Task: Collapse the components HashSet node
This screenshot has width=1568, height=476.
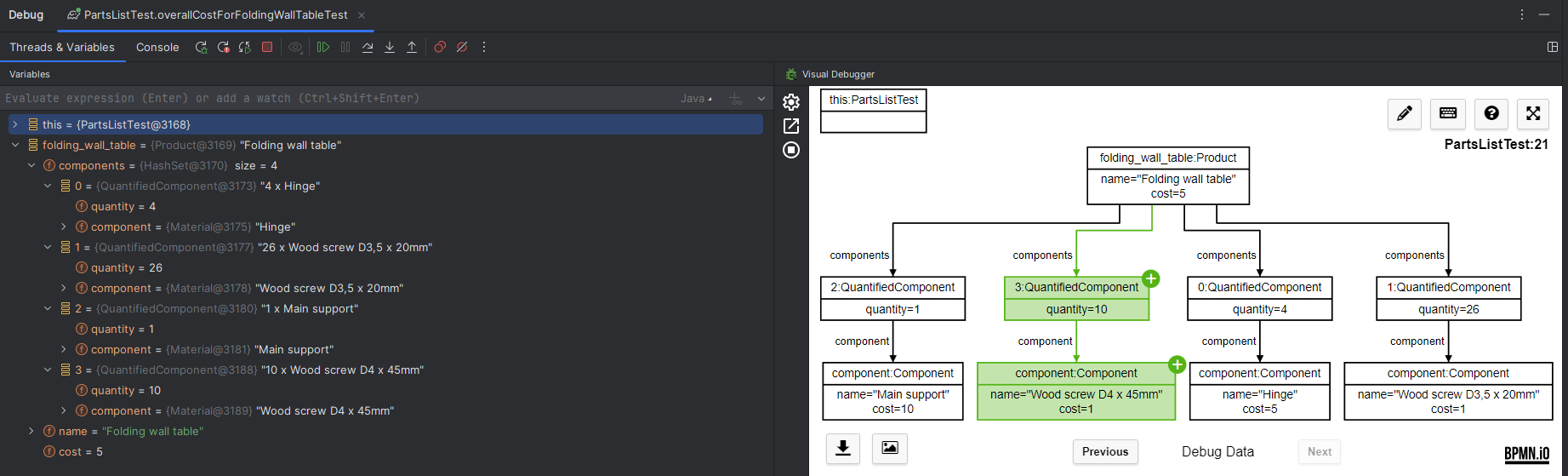Action: pyautogui.click(x=31, y=165)
